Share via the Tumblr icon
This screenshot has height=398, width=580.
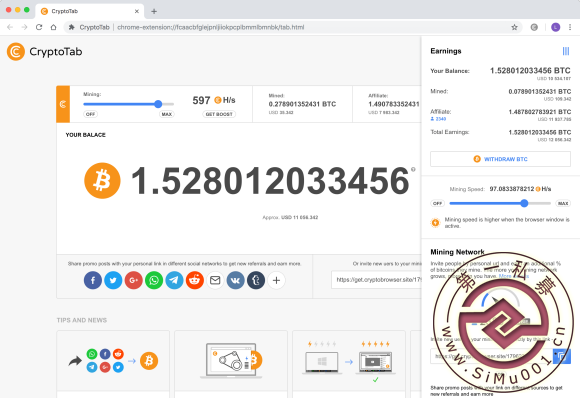click(x=256, y=280)
